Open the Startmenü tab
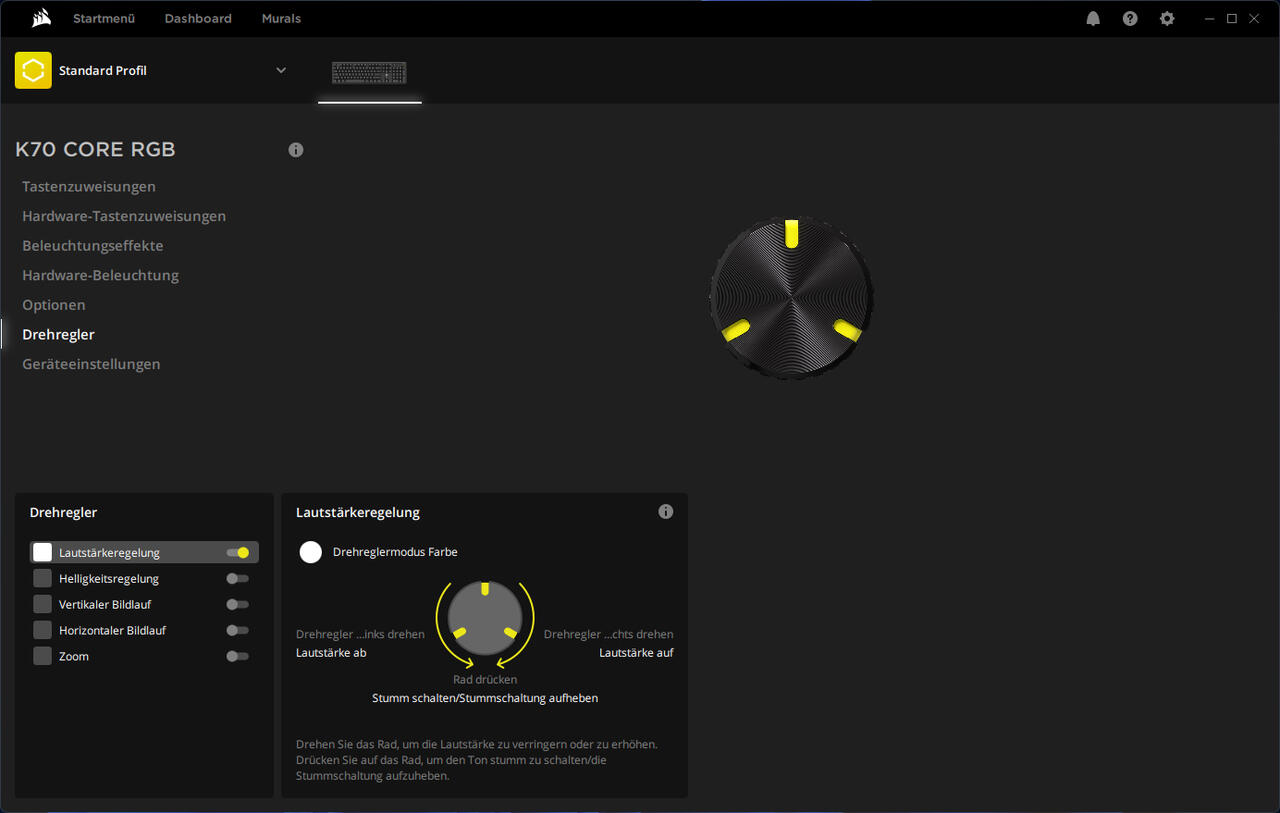Image resolution: width=1280 pixels, height=813 pixels. pyautogui.click(x=104, y=19)
